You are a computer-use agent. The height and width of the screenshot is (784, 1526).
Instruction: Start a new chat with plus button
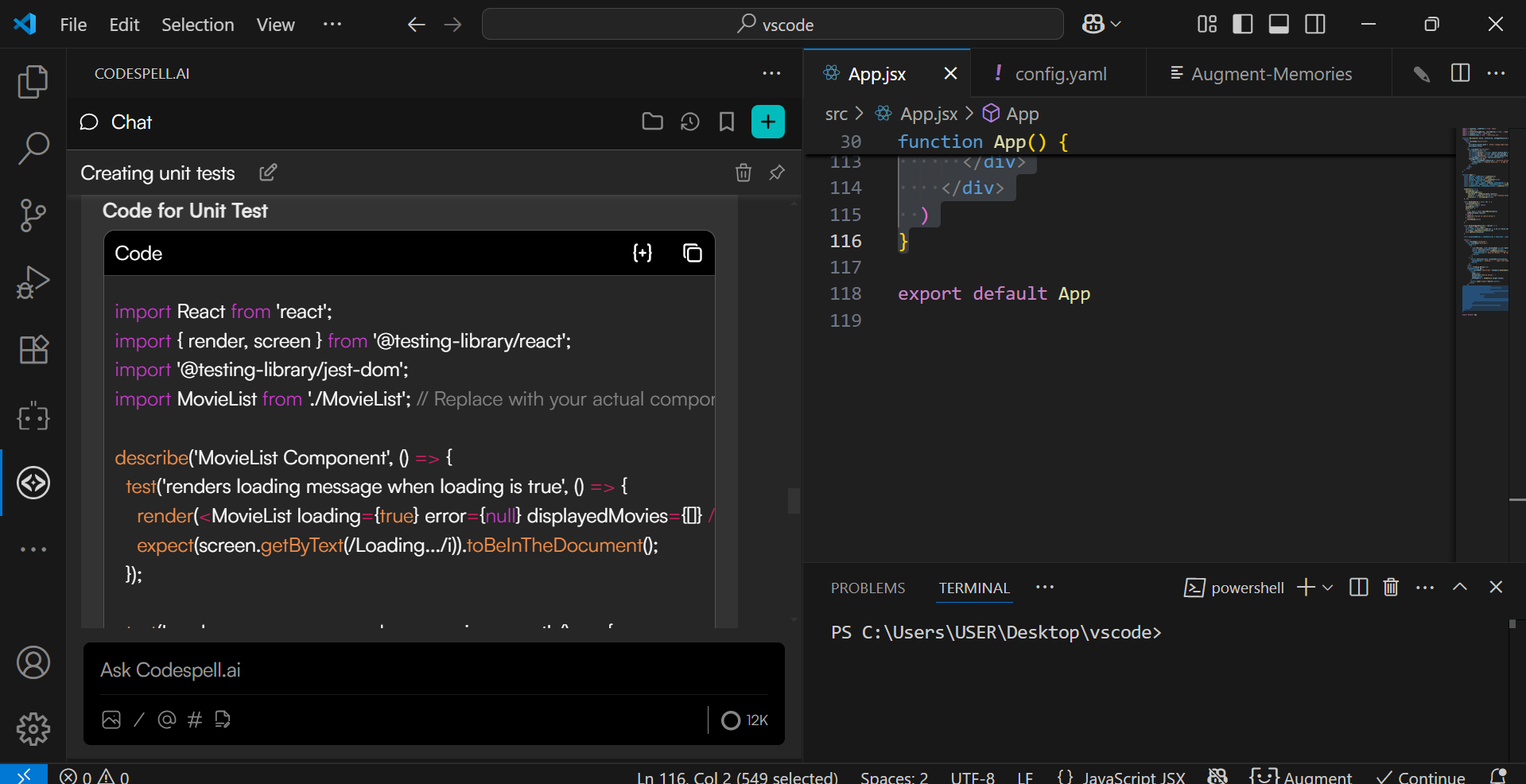pos(767,122)
